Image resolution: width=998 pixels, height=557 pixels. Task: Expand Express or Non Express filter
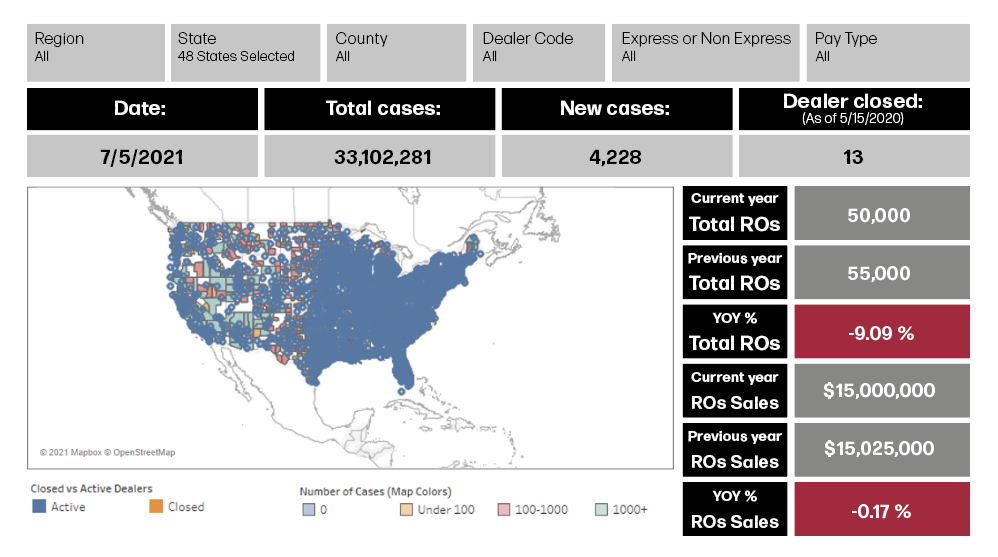[x=705, y=52]
